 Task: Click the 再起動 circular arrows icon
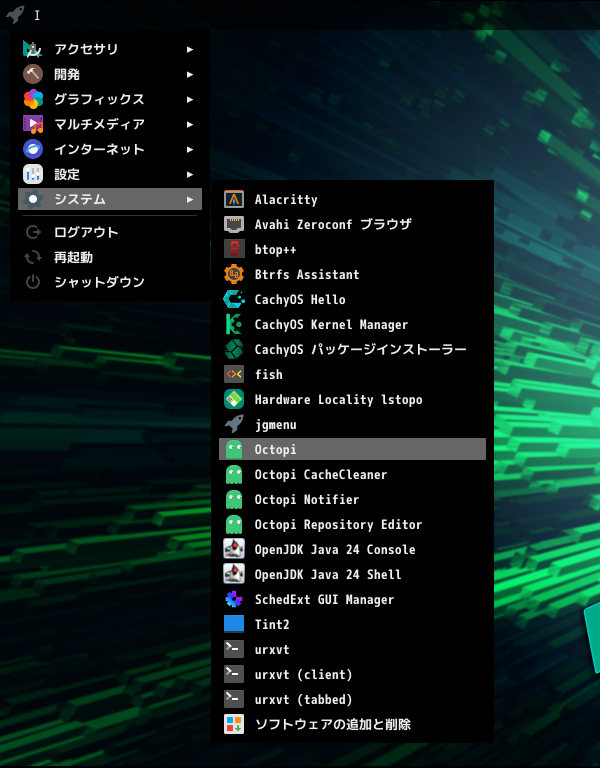pyautogui.click(x=33, y=257)
